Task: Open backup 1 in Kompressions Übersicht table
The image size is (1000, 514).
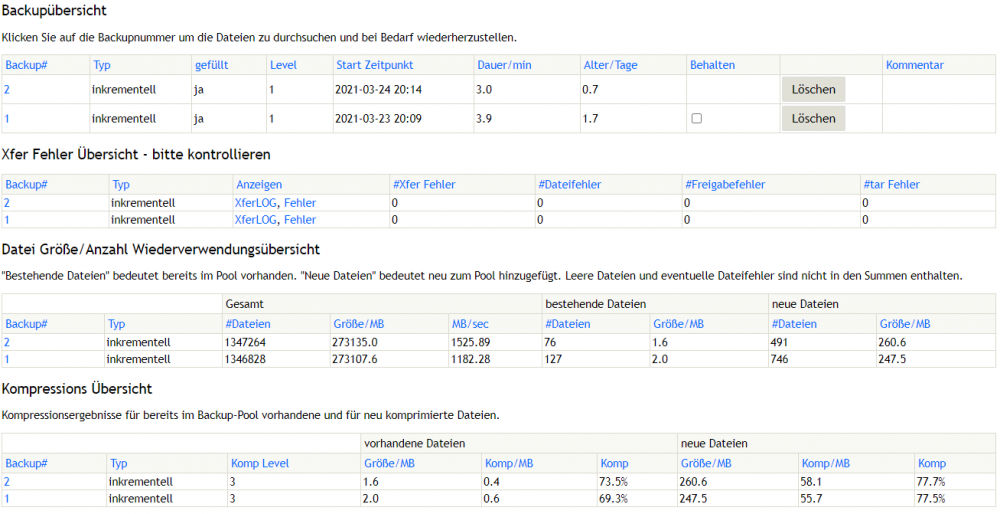Action: [6, 499]
